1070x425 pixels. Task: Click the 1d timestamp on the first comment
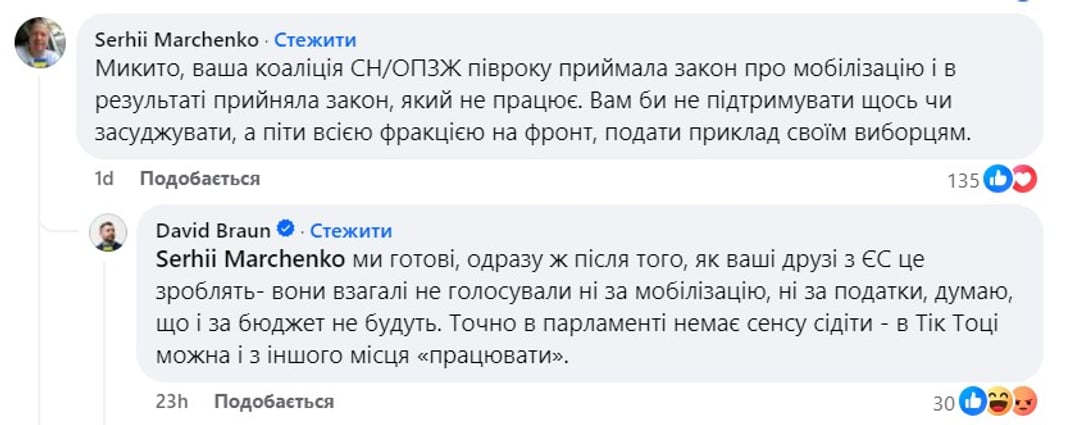coord(103,179)
